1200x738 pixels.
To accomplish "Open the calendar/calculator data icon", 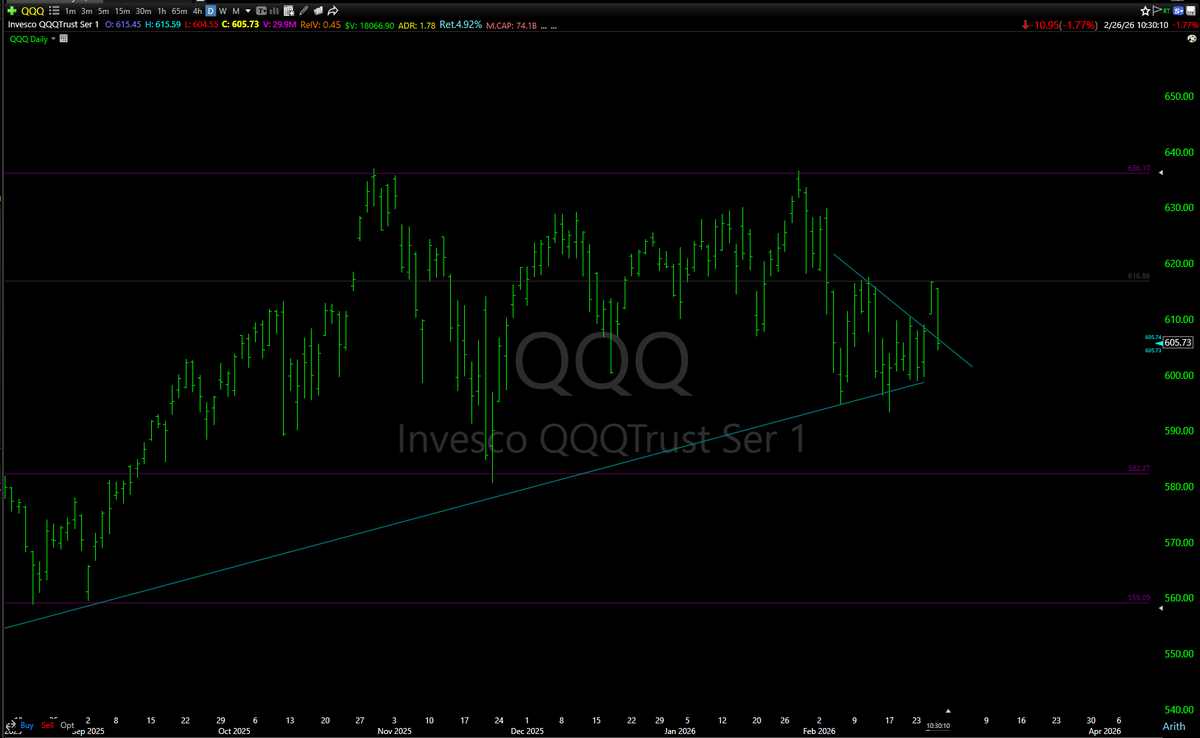I will click(288, 11).
